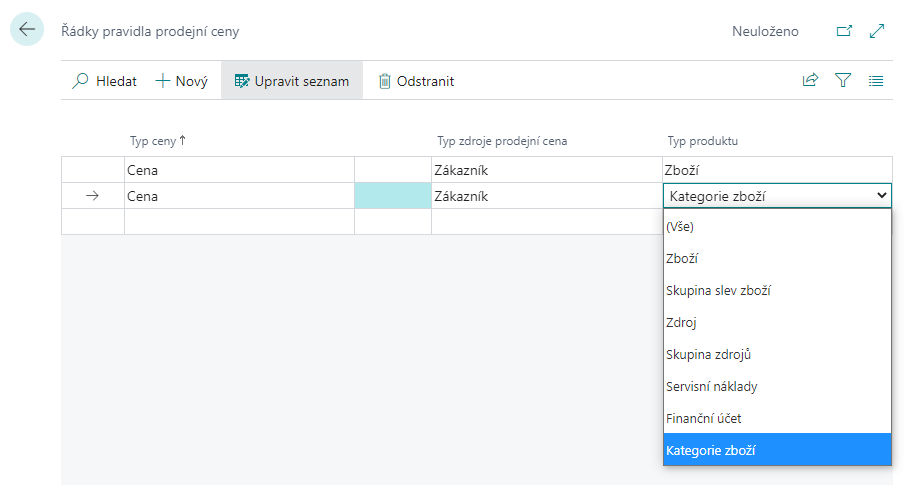Image resolution: width=904 pixels, height=485 pixels.
Task: Switch list view layout icon
Action: click(876, 81)
